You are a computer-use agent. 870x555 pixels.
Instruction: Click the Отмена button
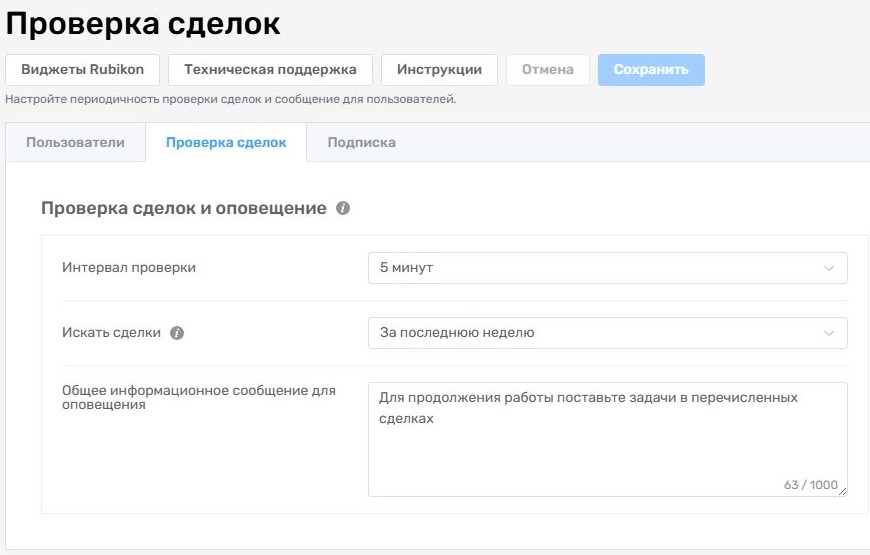click(548, 70)
